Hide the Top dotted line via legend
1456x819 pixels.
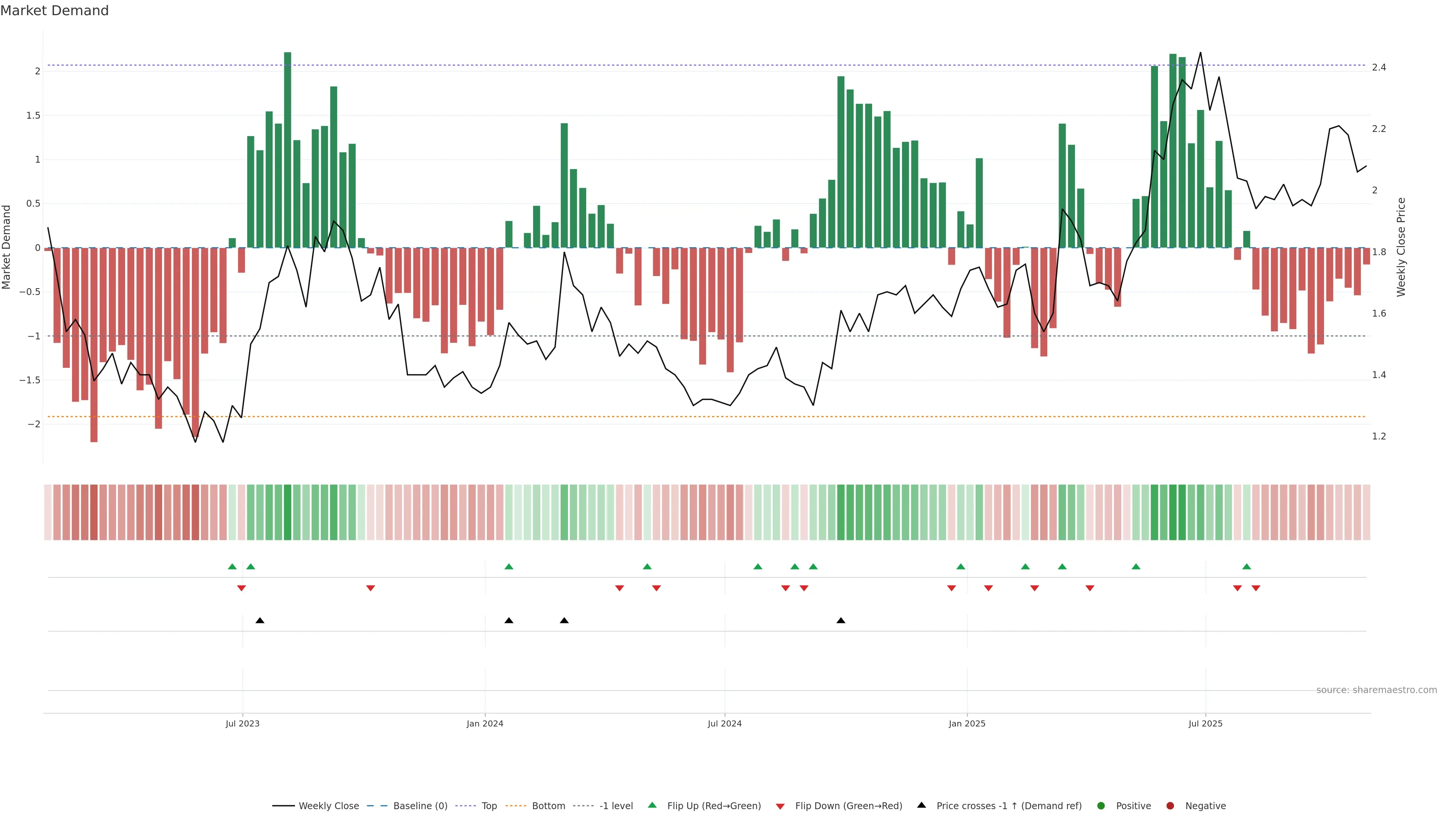pyautogui.click(x=489, y=806)
